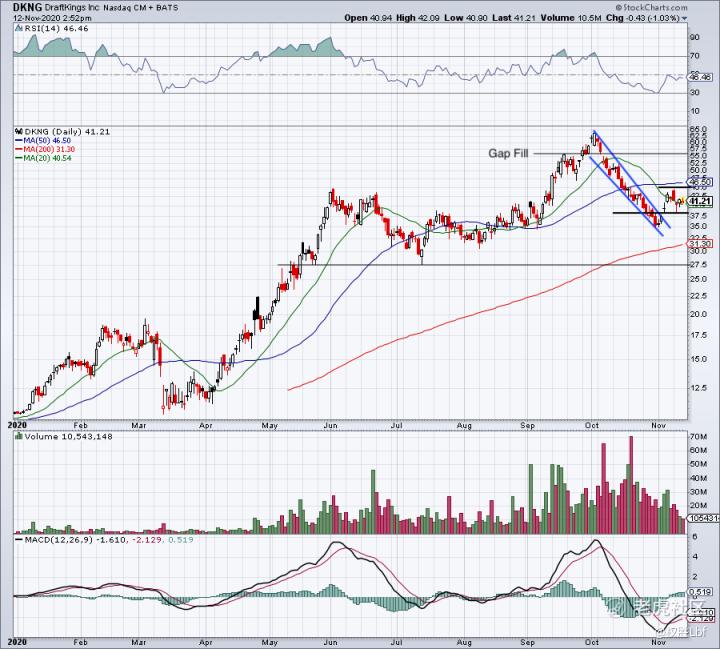This screenshot has width=720, height=649.
Task: Click the 46.50 MA price tag on right axis
Action: click(x=701, y=182)
